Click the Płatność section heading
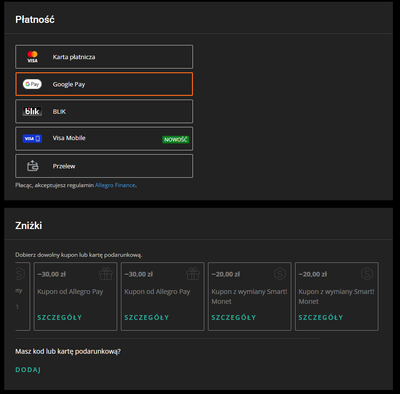This screenshot has width=400, height=394. 35,20
